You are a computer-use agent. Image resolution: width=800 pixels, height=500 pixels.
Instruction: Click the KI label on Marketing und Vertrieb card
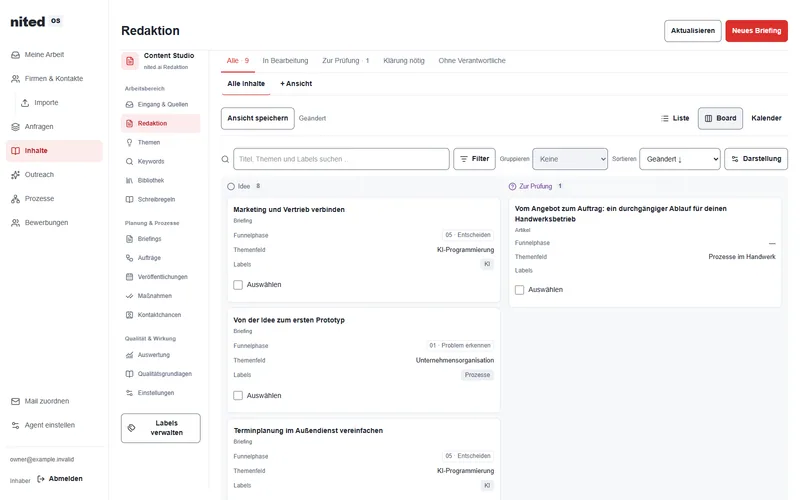pos(487,264)
